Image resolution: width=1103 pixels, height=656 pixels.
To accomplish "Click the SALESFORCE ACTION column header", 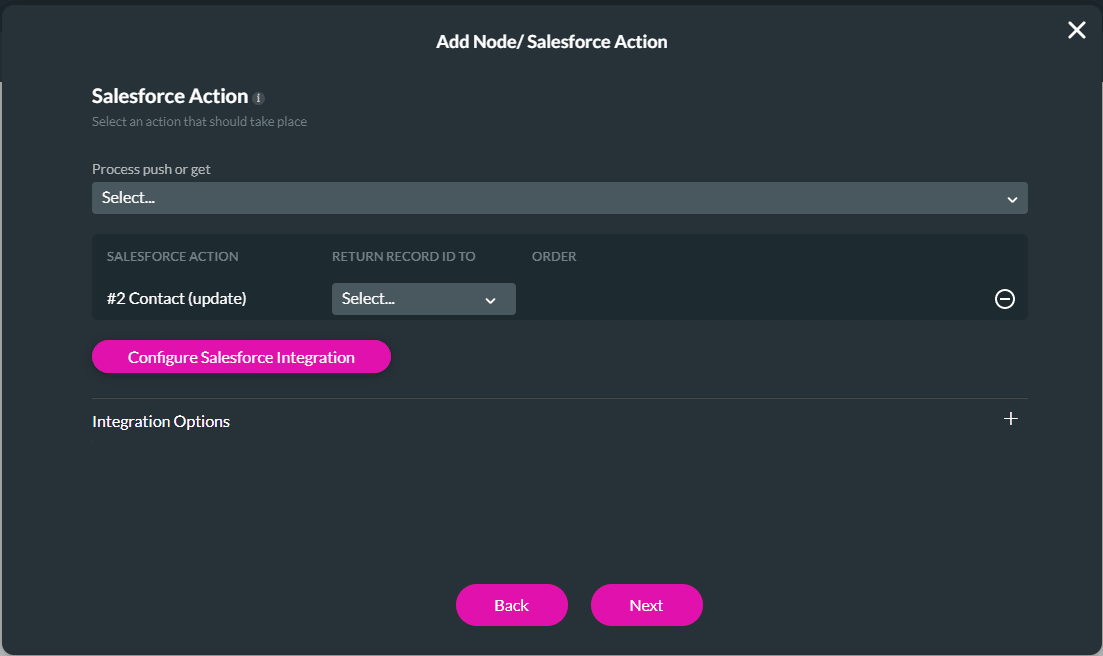I will click(172, 256).
